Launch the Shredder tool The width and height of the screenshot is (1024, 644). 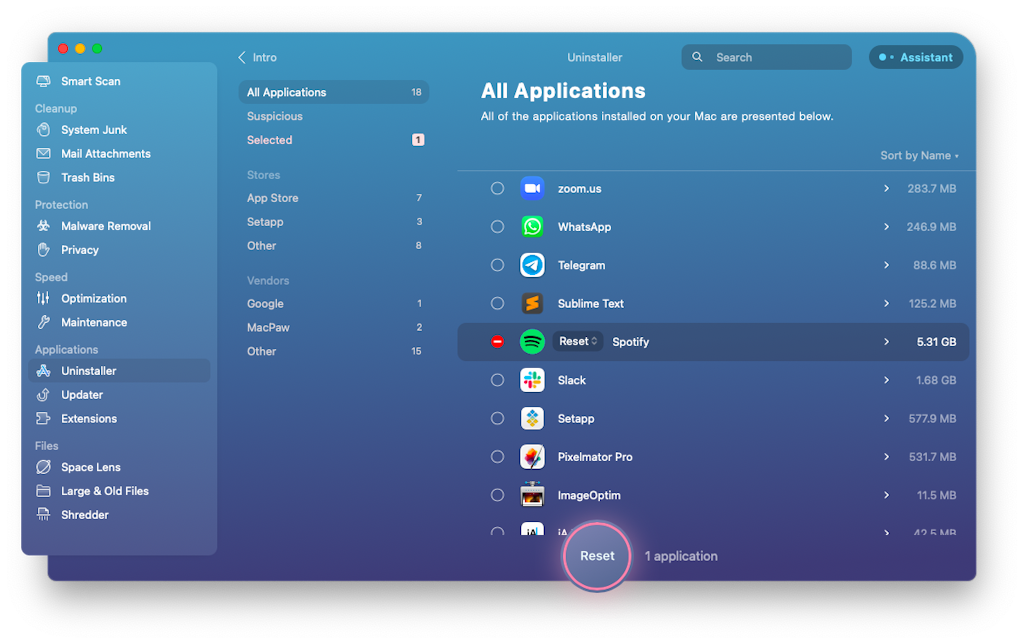(x=83, y=514)
